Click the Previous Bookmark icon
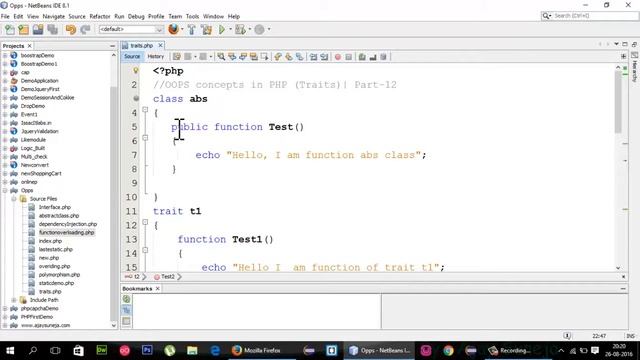The height and width of the screenshot is (360, 640). click(x=278, y=57)
